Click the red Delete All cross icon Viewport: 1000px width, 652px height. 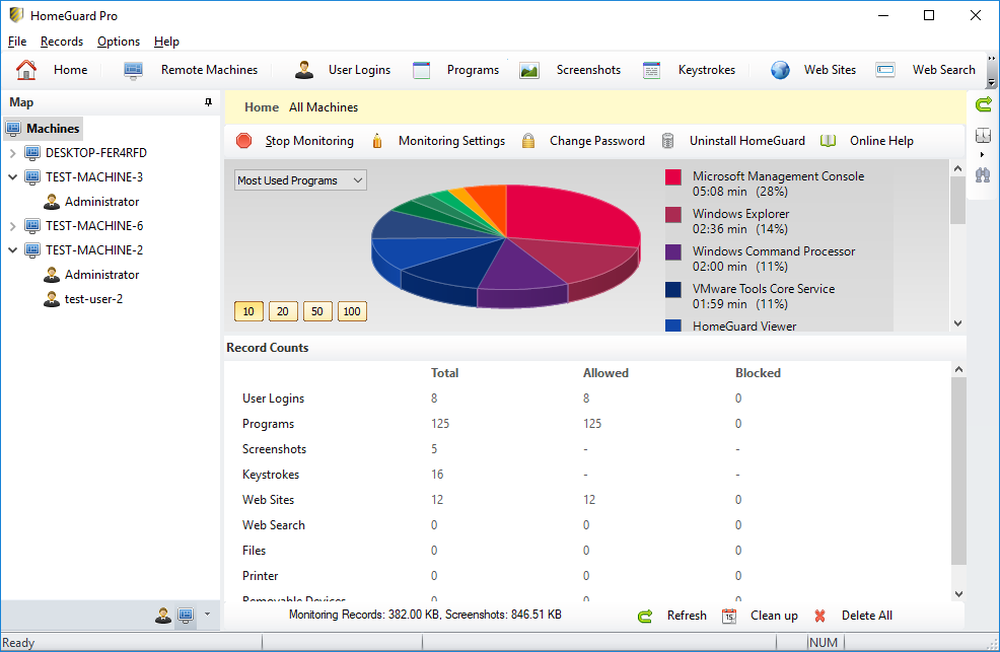(x=820, y=616)
